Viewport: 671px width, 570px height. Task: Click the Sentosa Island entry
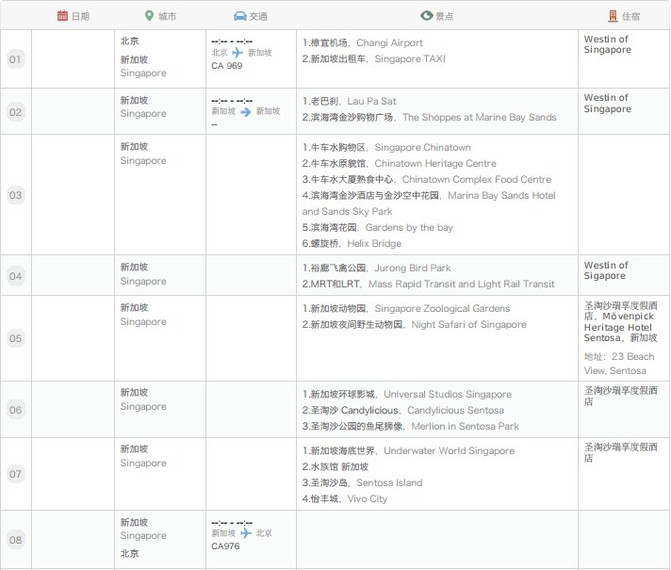(x=362, y=483)
